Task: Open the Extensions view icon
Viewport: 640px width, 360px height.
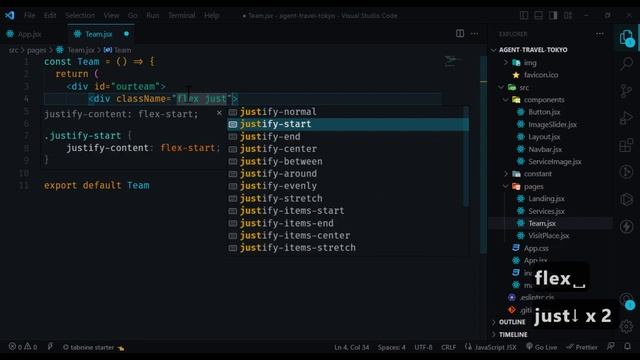Action: [x=626, y=145]
